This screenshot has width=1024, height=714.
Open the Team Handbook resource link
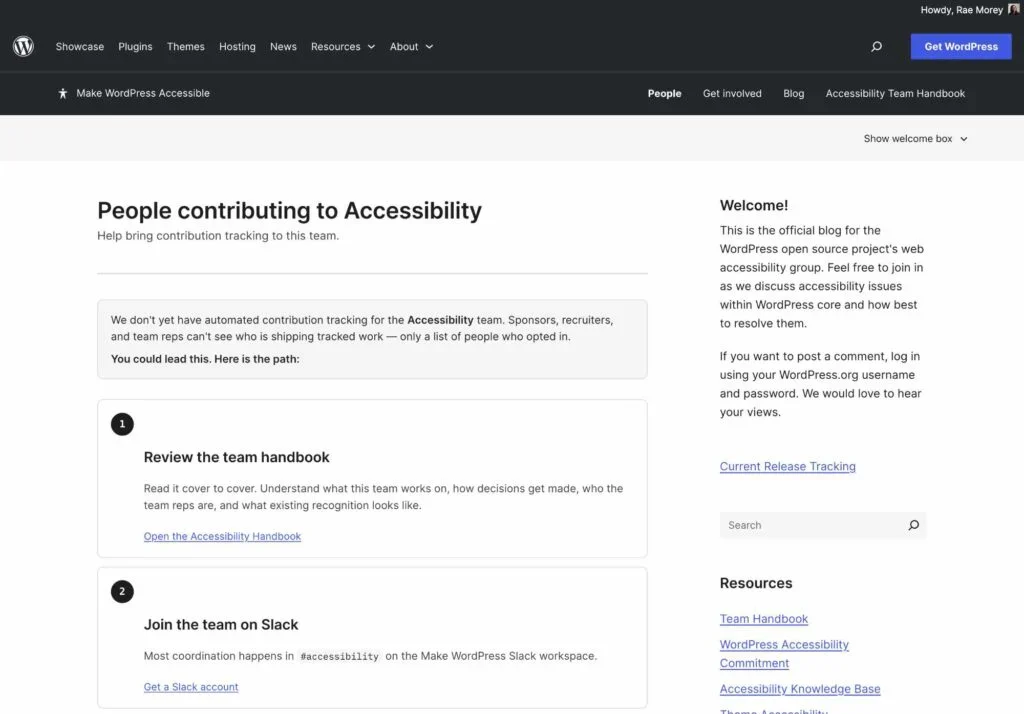(x=763, y=619)
